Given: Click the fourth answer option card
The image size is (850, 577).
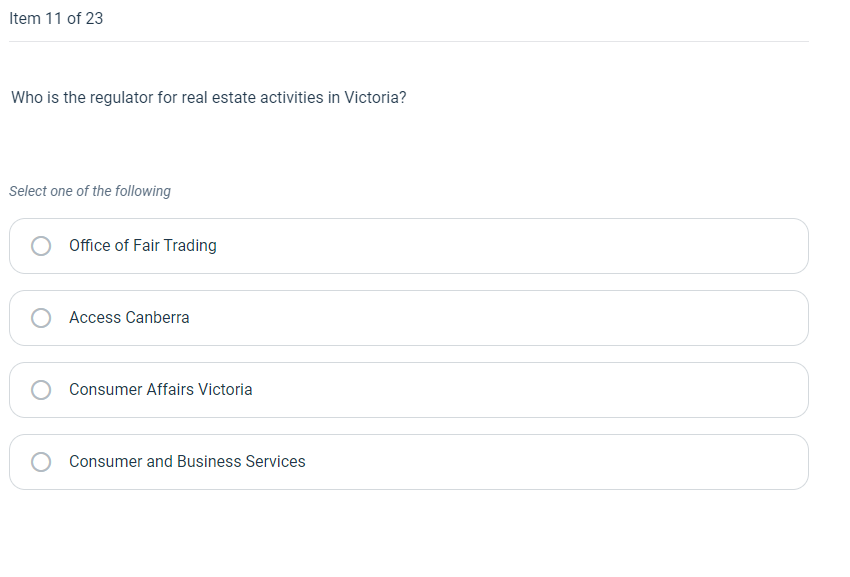Looking at the screenshot, I should (x=408, y=461).
